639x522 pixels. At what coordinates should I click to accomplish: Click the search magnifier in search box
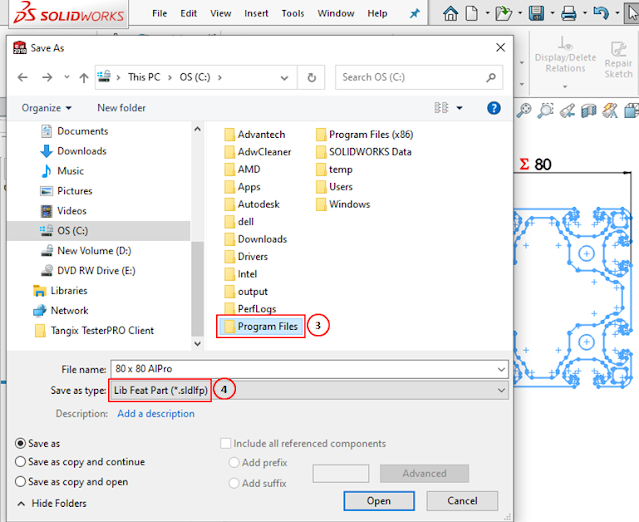(x=491, y=77)
